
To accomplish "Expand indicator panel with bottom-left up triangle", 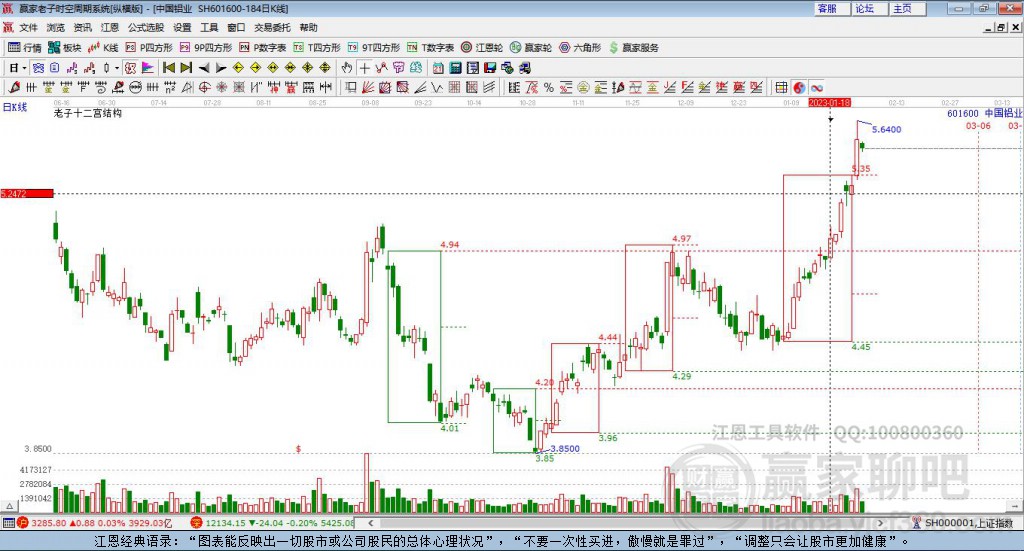I will tap(9, 506).
